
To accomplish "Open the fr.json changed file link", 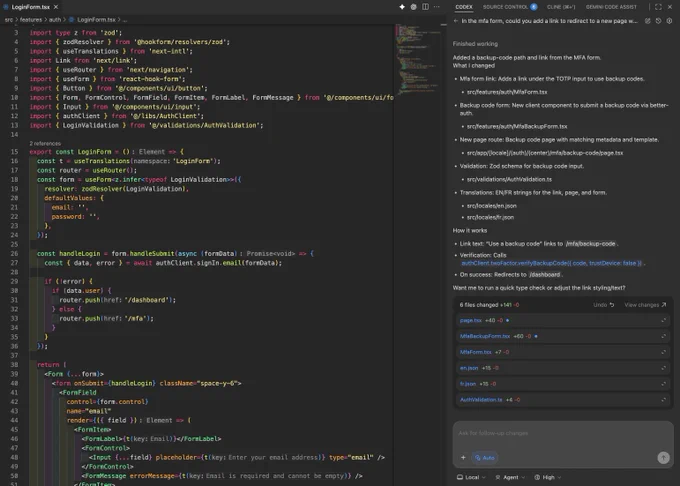I will click(468, 384).
